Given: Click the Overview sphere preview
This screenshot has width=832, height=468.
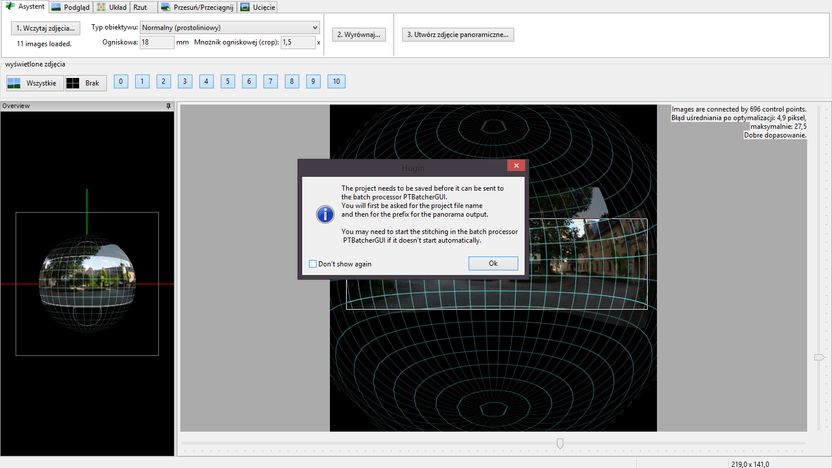Looking at the screenshot, I should tap(87, 284).
